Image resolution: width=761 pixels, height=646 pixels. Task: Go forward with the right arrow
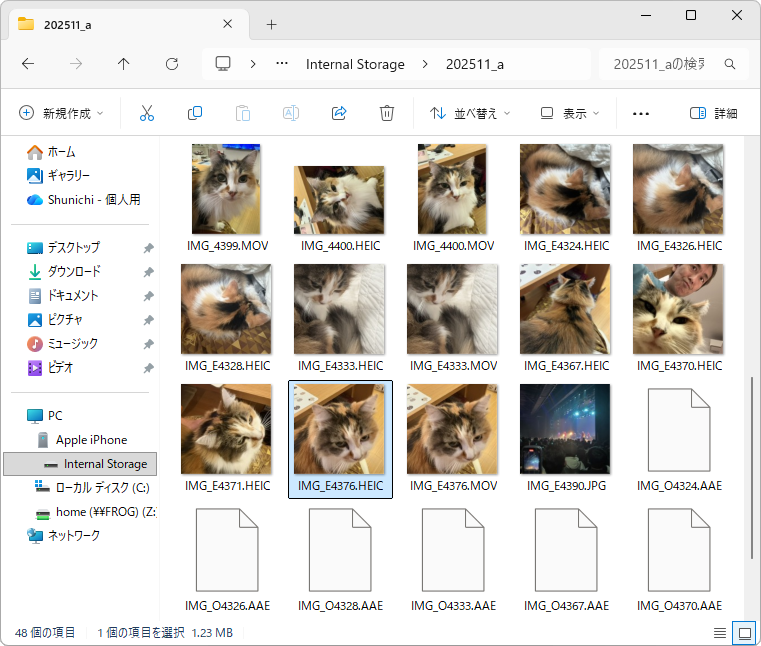tap(76, 64)
